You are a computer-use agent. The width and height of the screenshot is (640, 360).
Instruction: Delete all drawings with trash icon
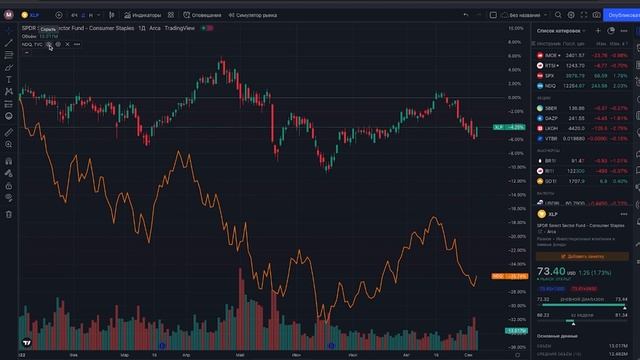9,214
